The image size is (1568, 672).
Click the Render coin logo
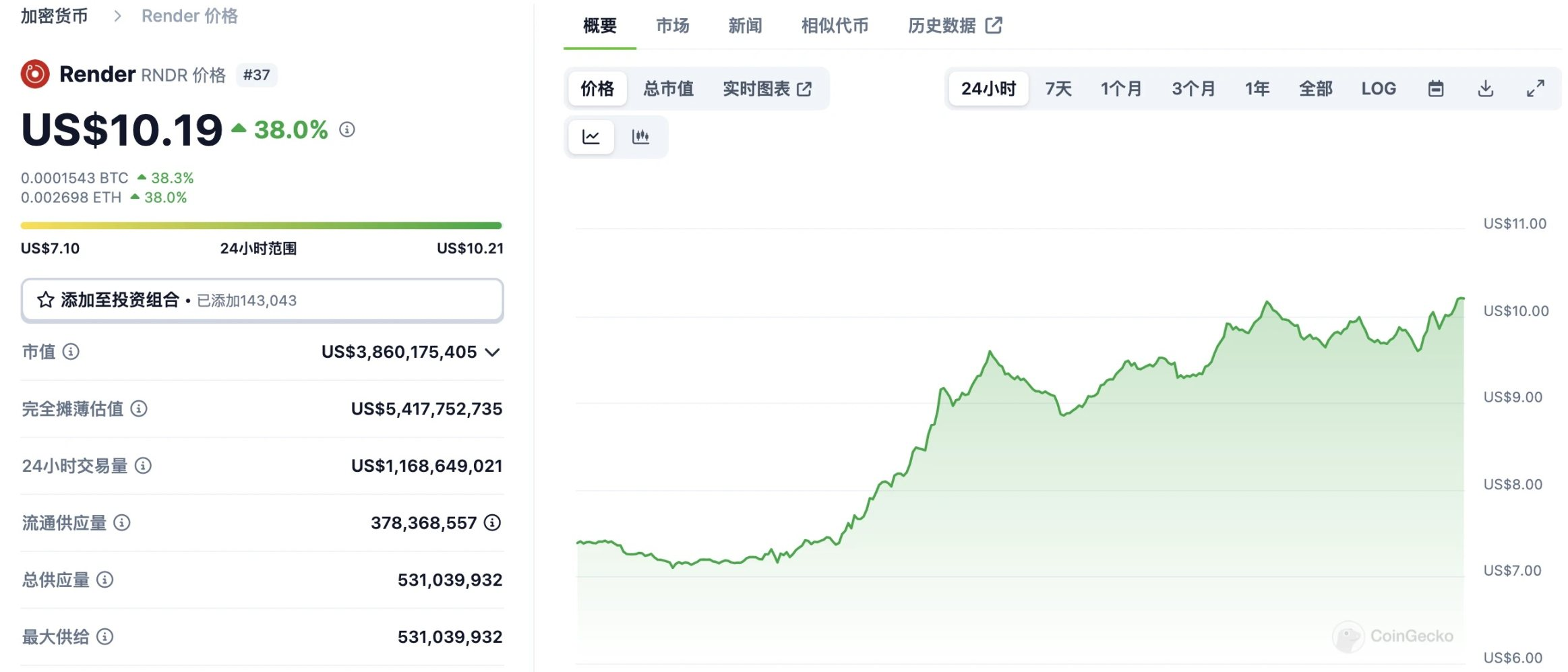point(34,74)
